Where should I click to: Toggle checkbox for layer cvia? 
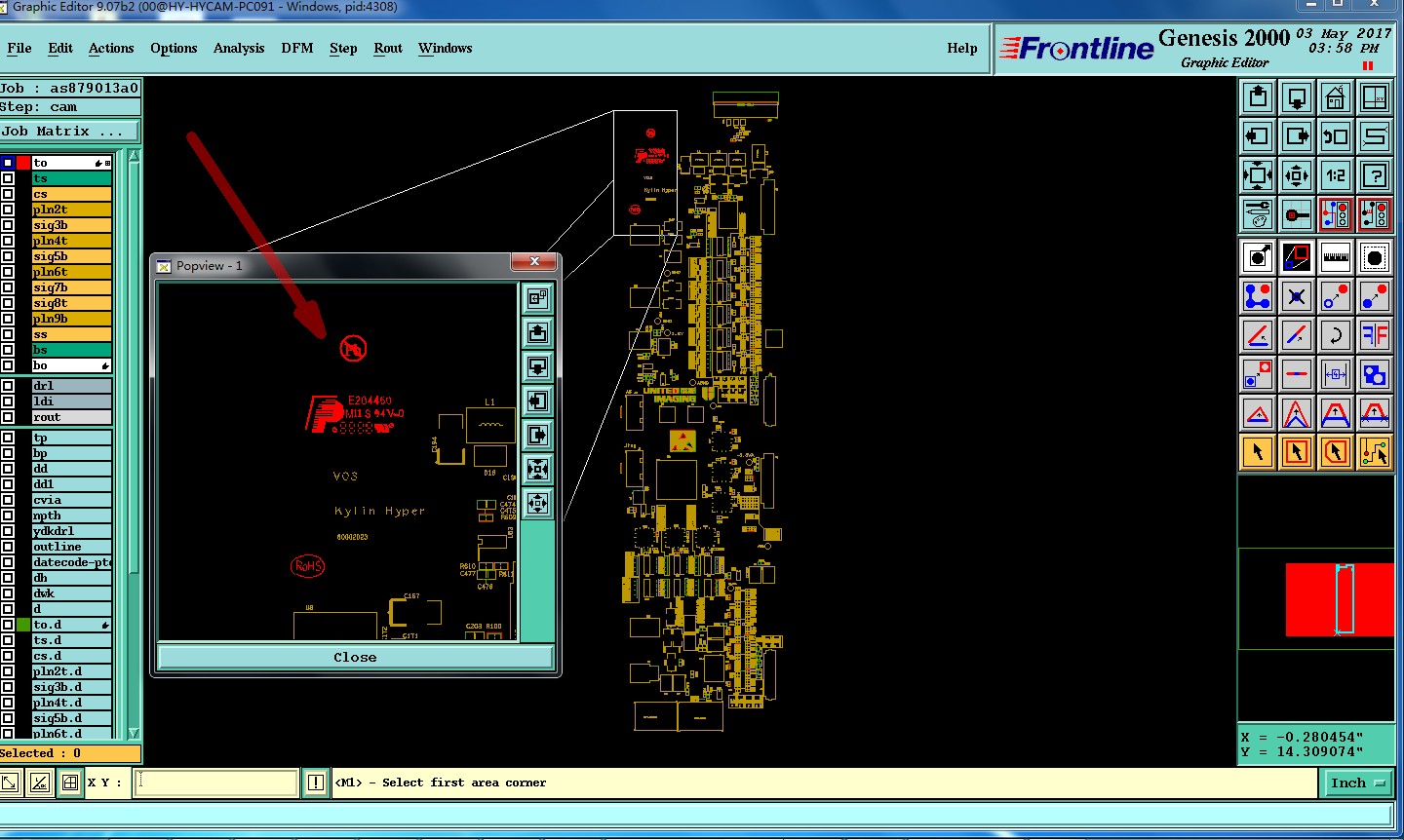[8, 501]
